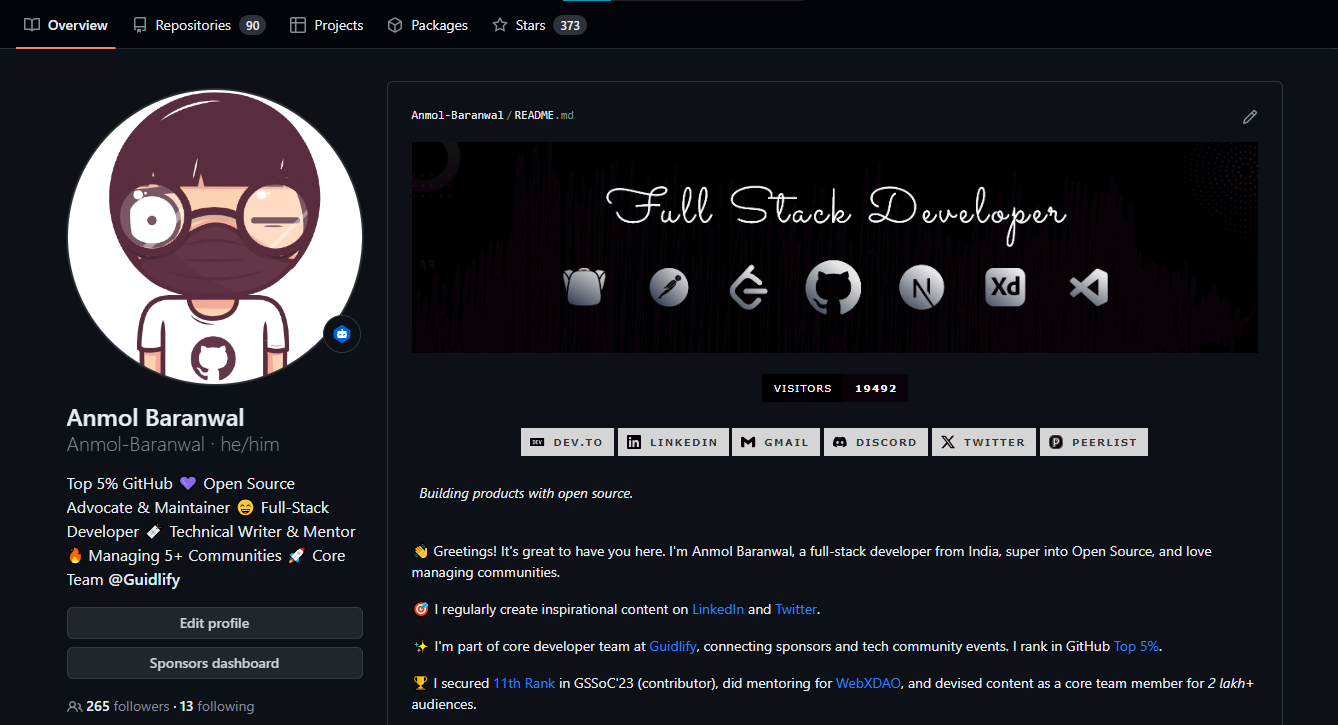Viewport: 1338px width, 725px height.
Task: Click the followers people icon
Action: 75,706
